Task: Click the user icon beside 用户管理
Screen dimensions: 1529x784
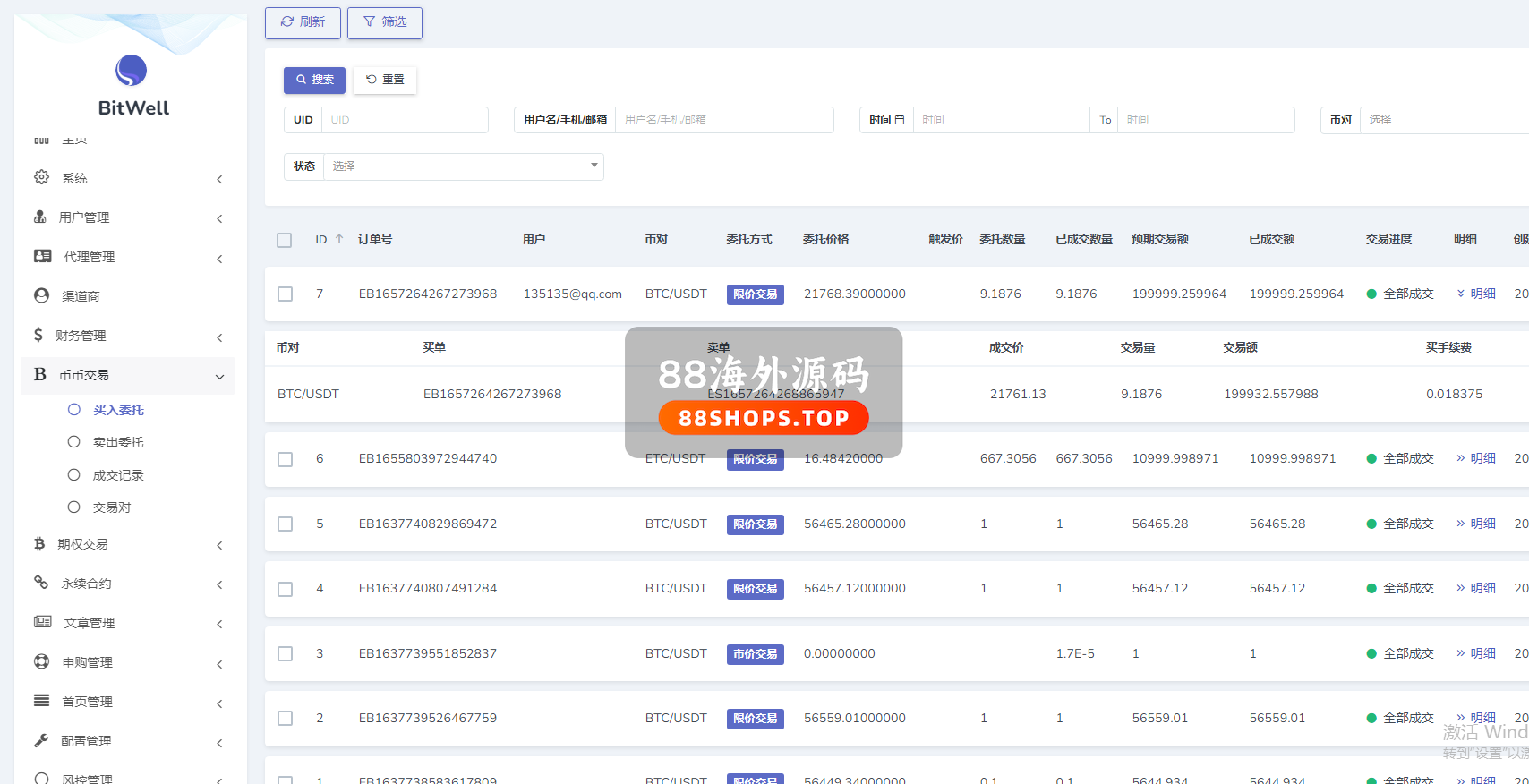Action: point(40,217)
